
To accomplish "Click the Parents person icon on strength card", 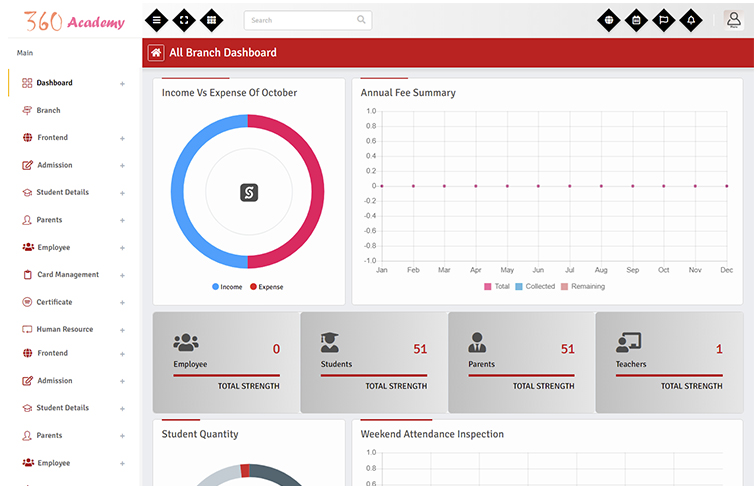I will coord(477,342).
